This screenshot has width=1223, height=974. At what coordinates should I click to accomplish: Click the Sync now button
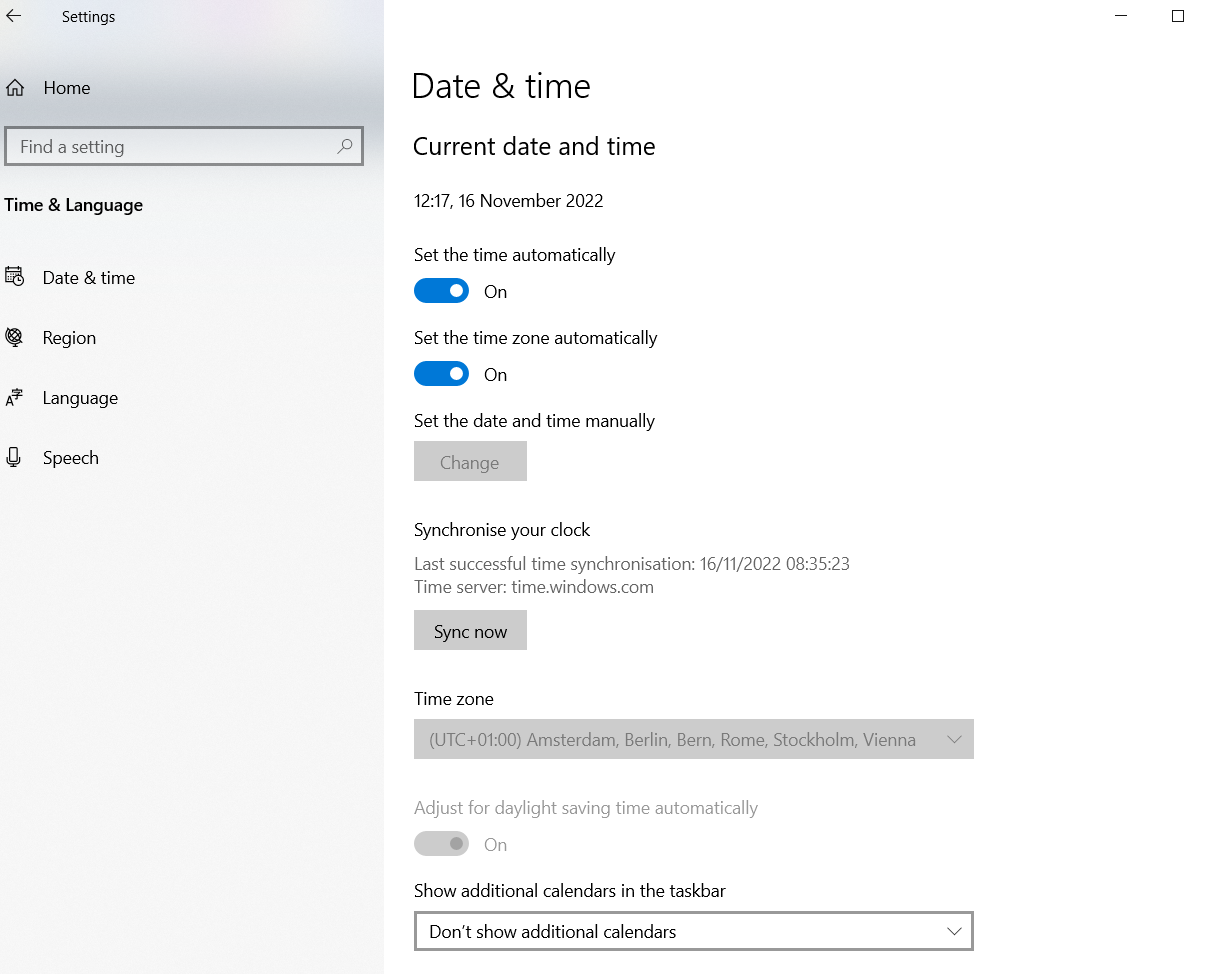coord(470,631)
